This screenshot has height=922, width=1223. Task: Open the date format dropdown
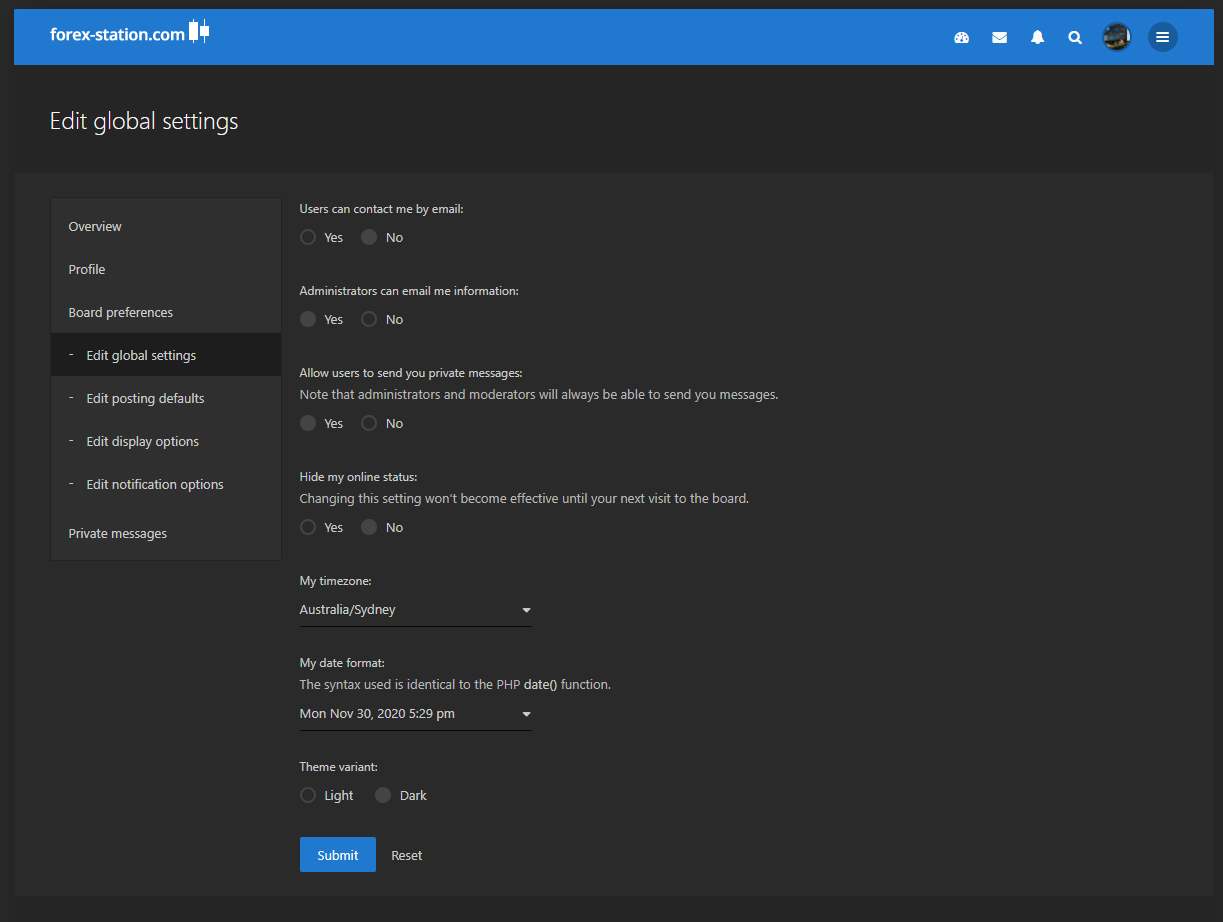tap(415, 714)
